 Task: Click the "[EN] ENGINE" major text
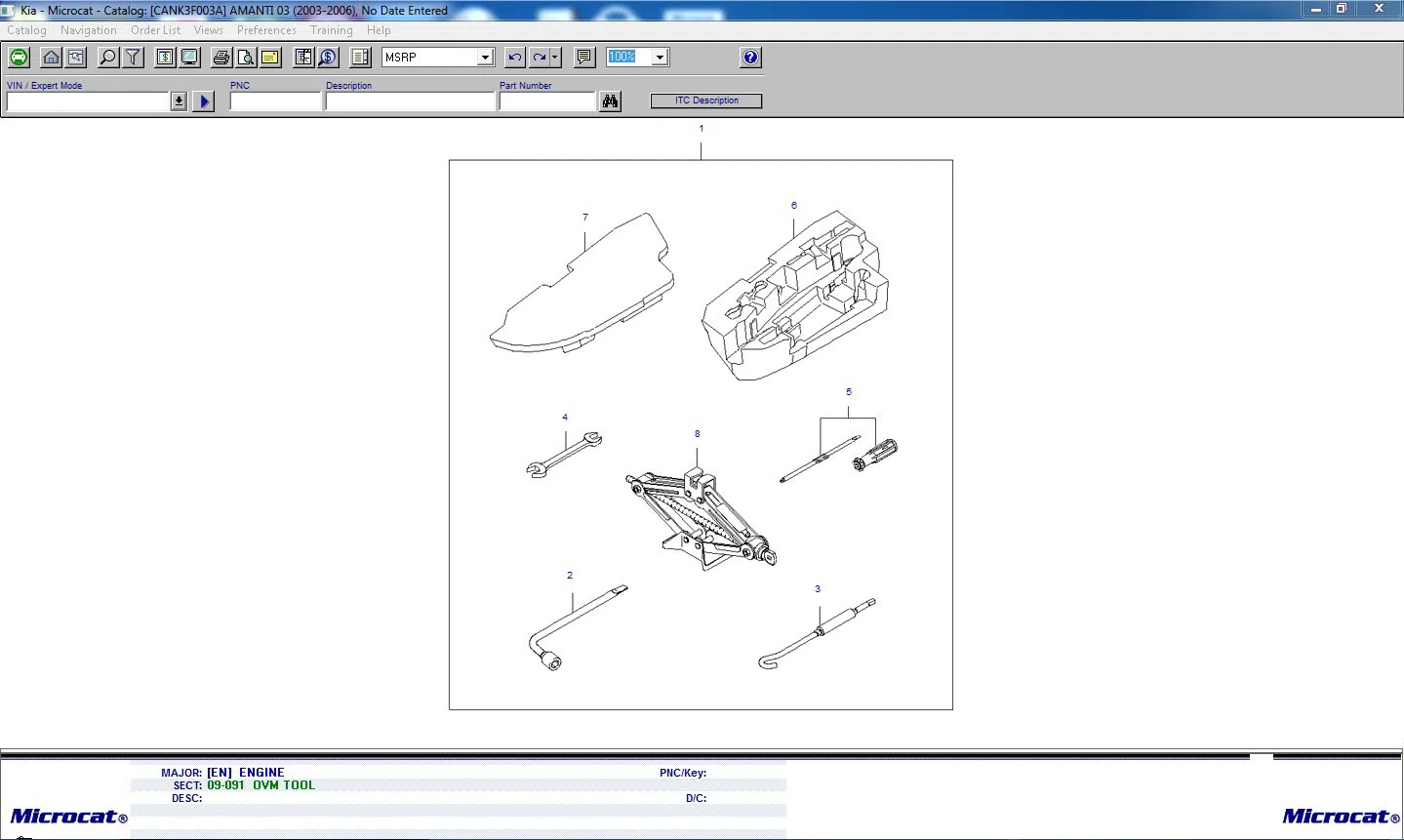click(x=245, y=773)
